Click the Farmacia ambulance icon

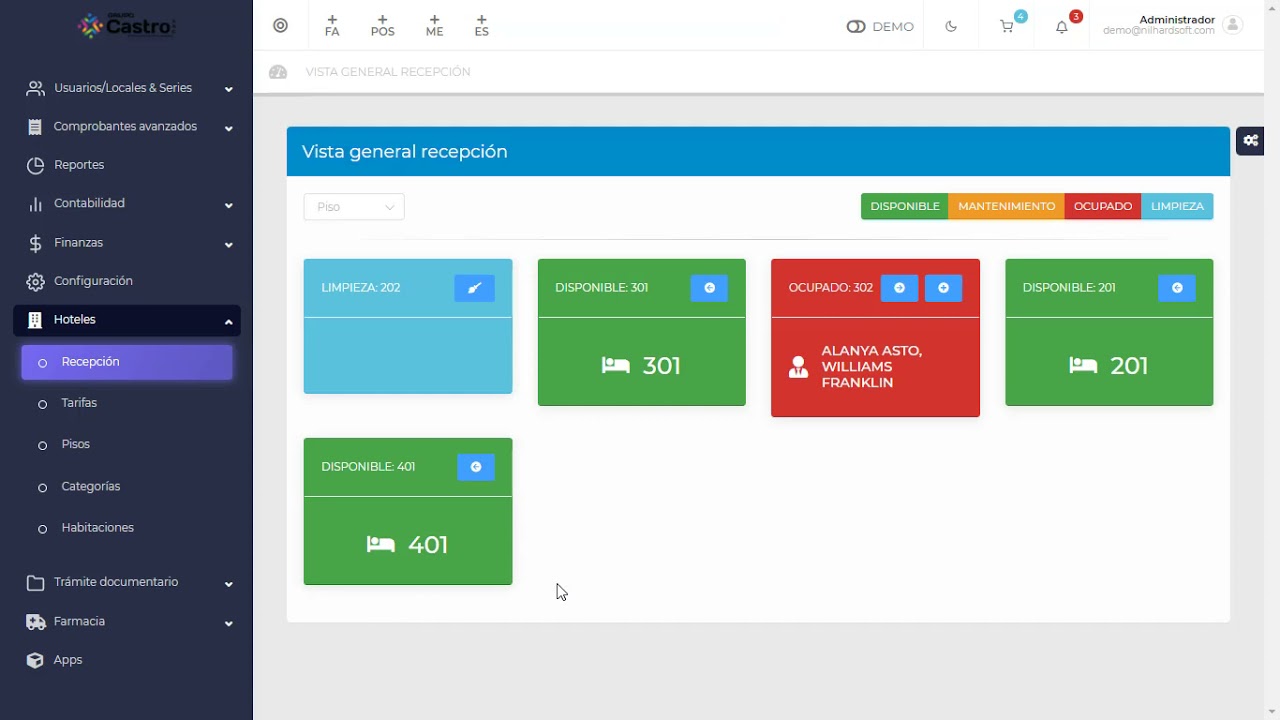(x=35, y=622)
